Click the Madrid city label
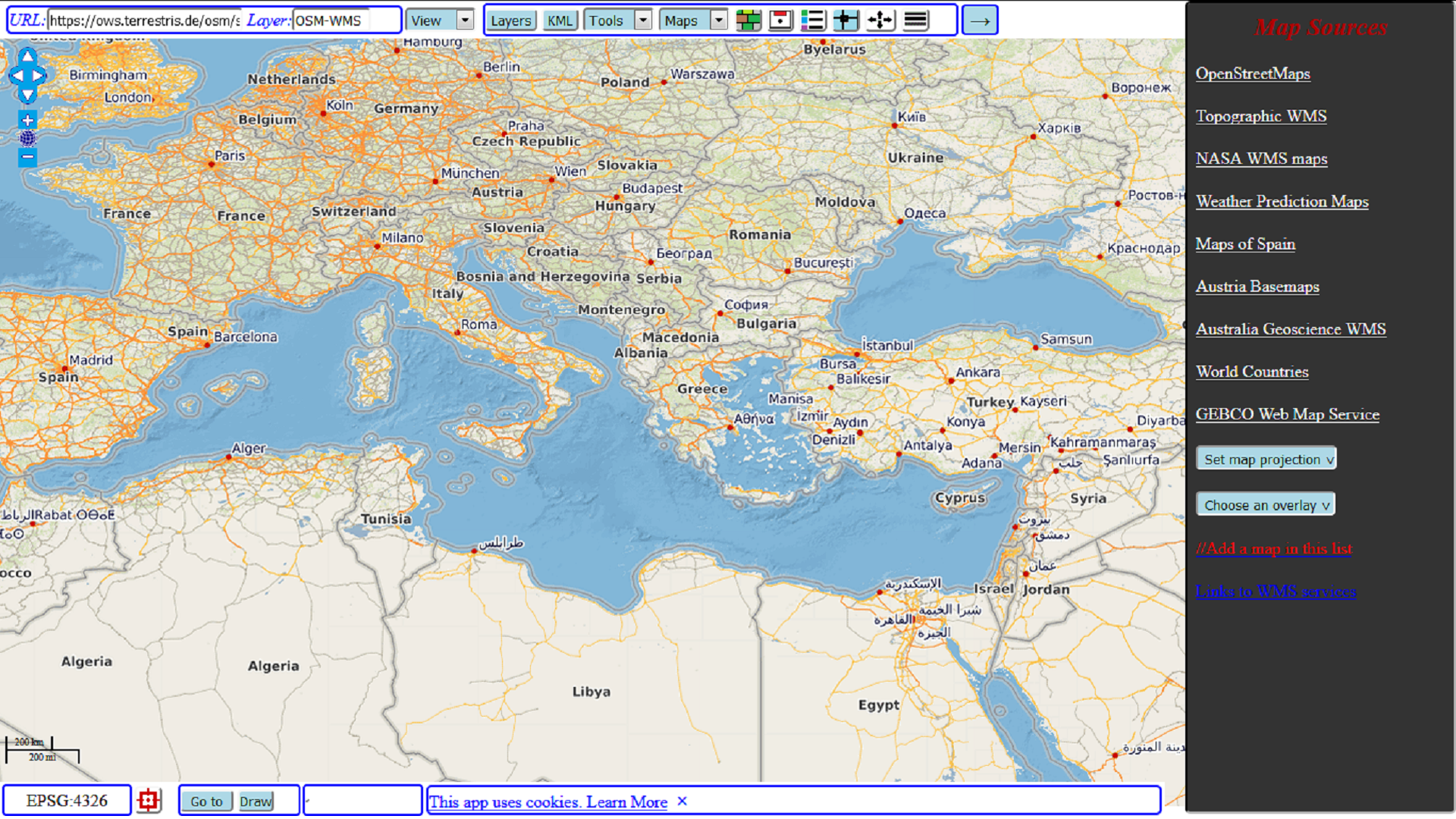The width and height of the screenshot is (1456, 819). coord(90,360)
